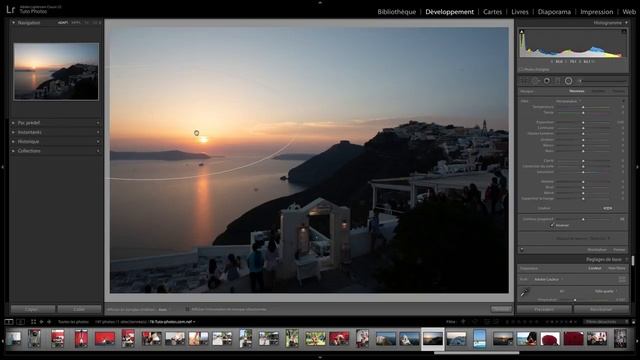640x360 pixels.
Task: Collapse the right panel group arrow
Action: (x=637, y=167)
